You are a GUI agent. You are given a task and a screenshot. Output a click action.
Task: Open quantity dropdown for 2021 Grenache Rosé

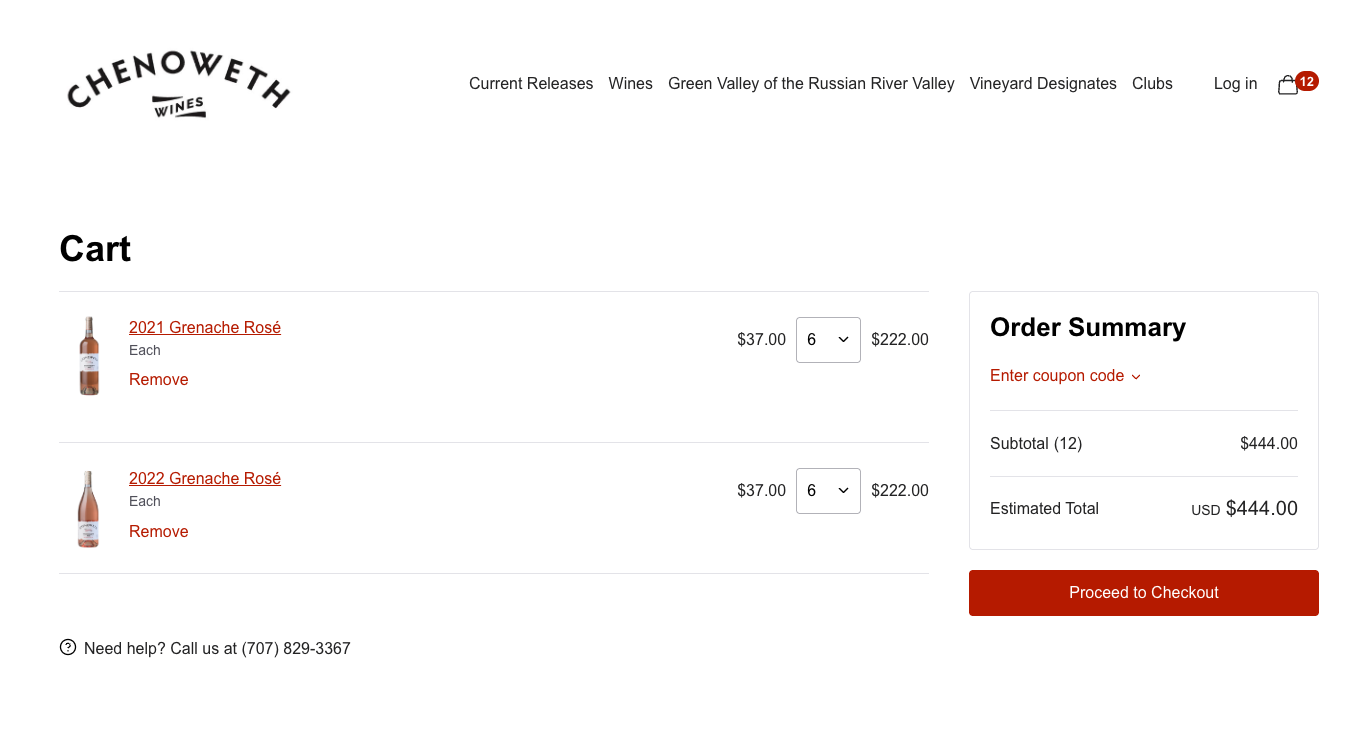[828, 340]
